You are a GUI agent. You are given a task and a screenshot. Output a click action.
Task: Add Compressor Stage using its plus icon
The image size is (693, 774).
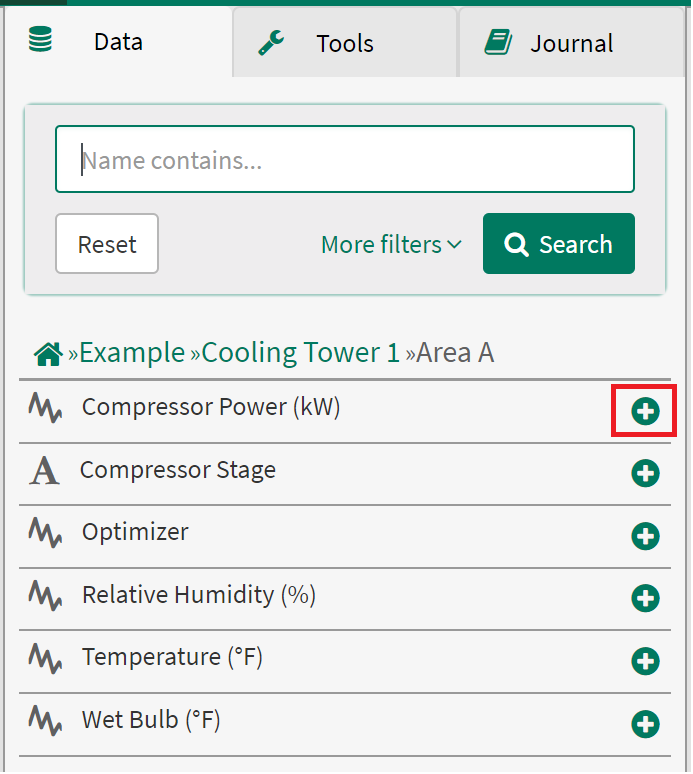tap(645, 473)
